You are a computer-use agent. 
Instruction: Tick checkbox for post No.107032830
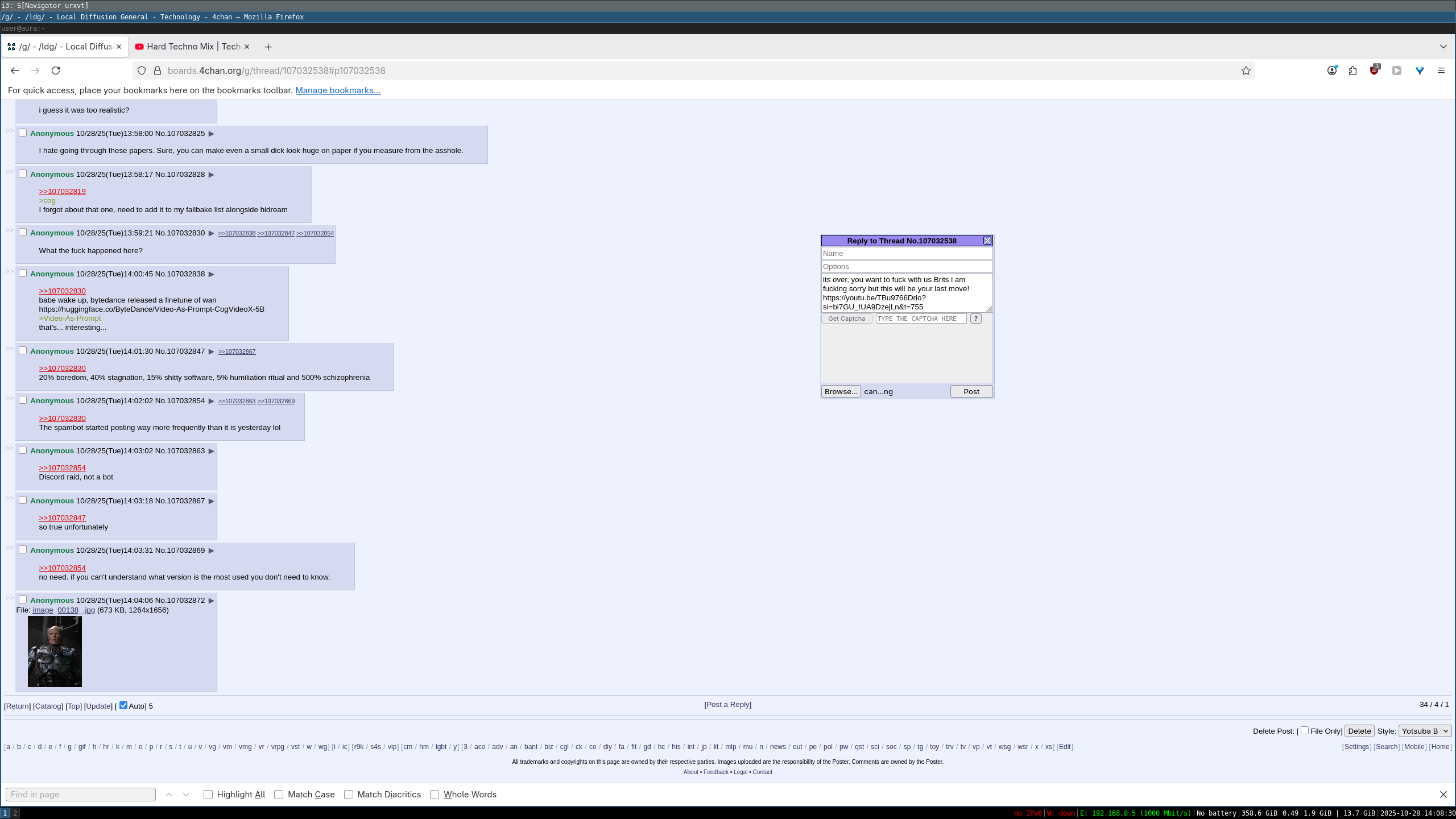[x=23, y=232]
